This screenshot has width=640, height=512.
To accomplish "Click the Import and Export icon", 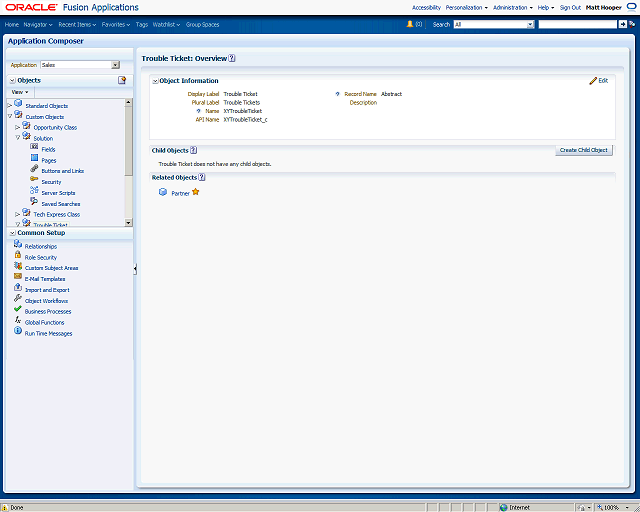I will point(18,287).
